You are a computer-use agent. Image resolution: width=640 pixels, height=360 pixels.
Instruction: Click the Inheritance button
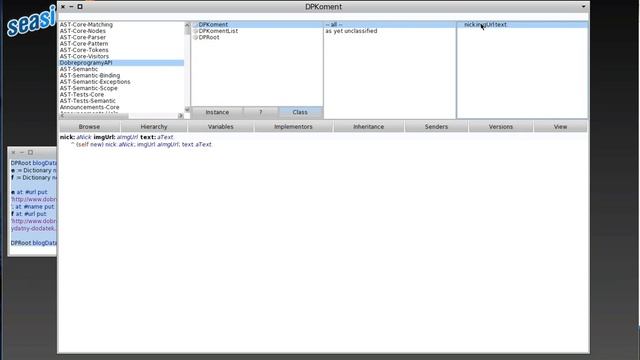(369, 127)
